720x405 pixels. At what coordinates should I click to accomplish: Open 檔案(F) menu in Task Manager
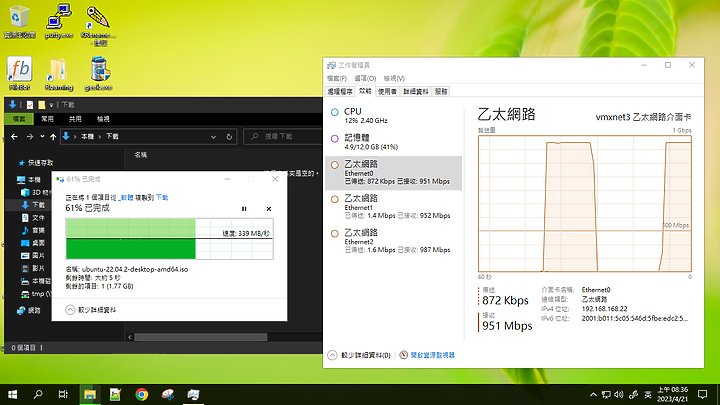[x=337, y=79]
